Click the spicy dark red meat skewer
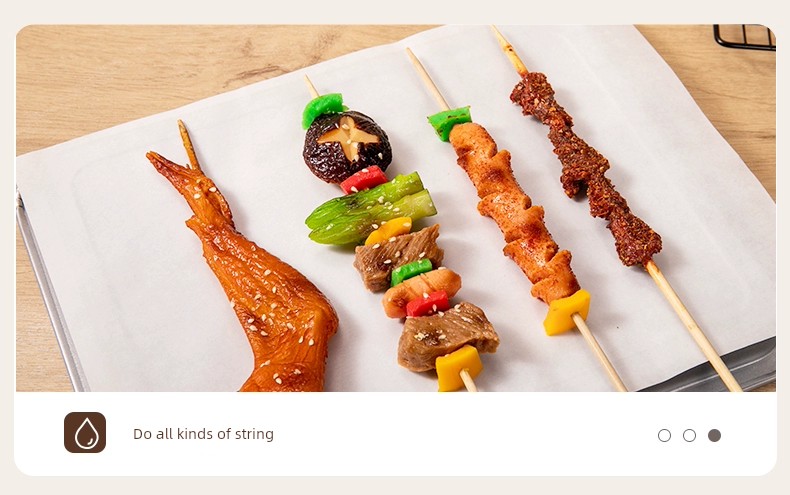790x495 pixels. pos(584,166)
